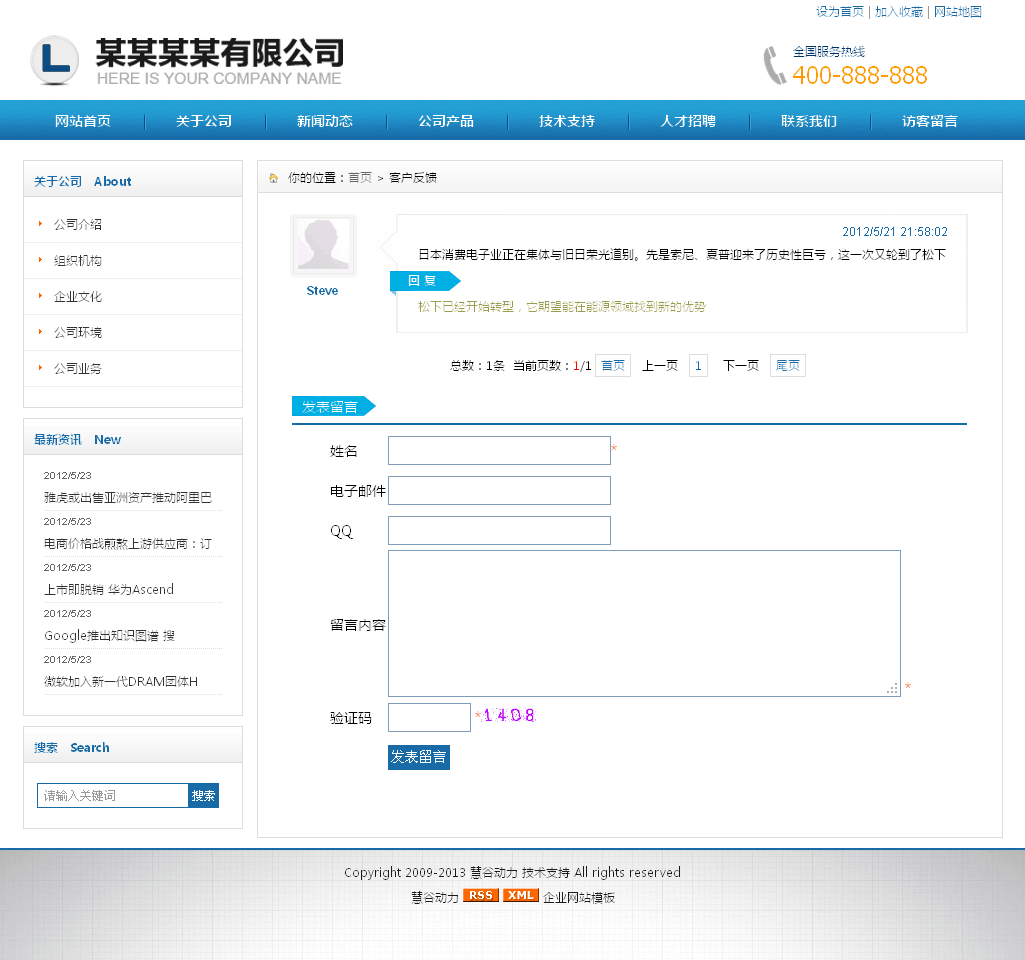Click the red arrow bullet beside 公司业务
This screenshot has width=1025, height=960.
40,368
